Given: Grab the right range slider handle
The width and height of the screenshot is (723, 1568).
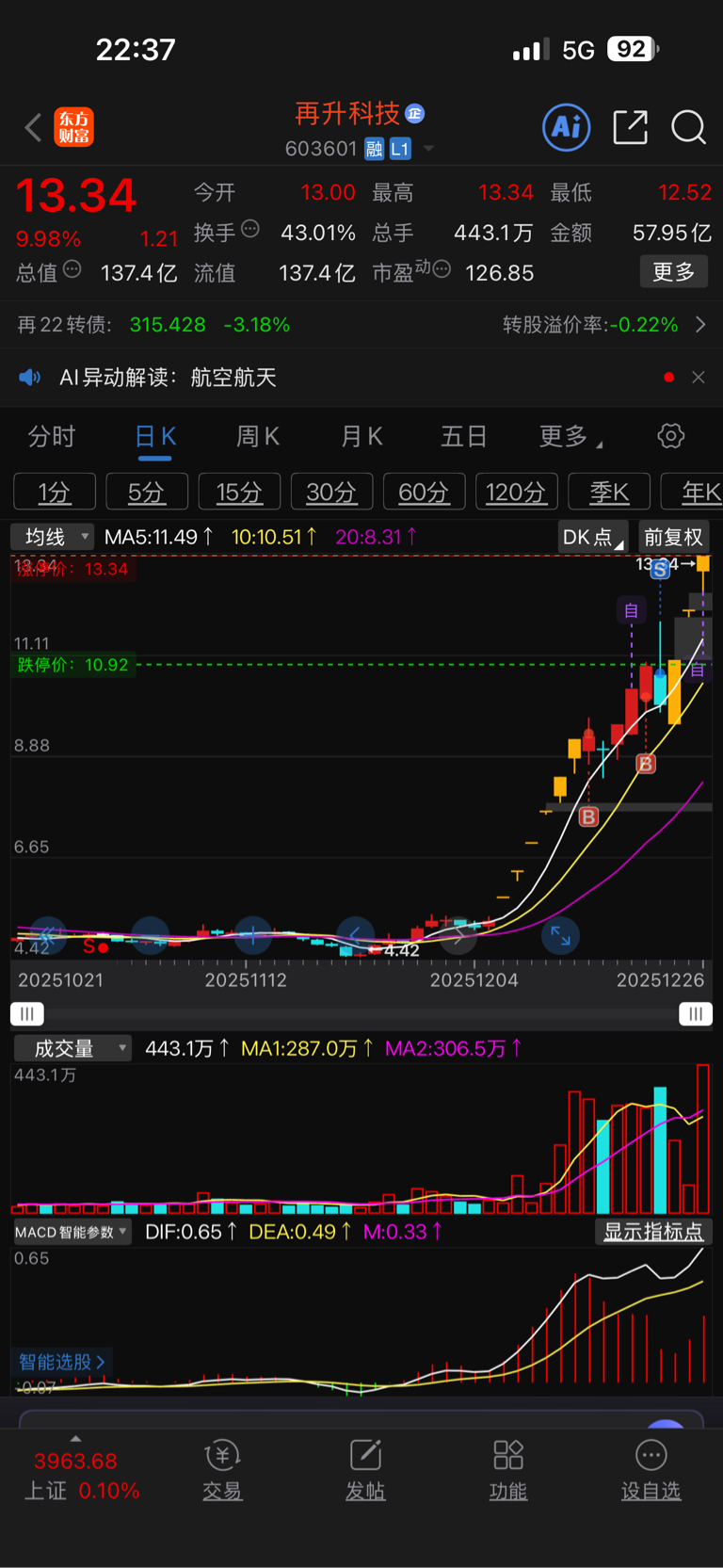Looking at the screenshot, I should tap(696, 1013).
